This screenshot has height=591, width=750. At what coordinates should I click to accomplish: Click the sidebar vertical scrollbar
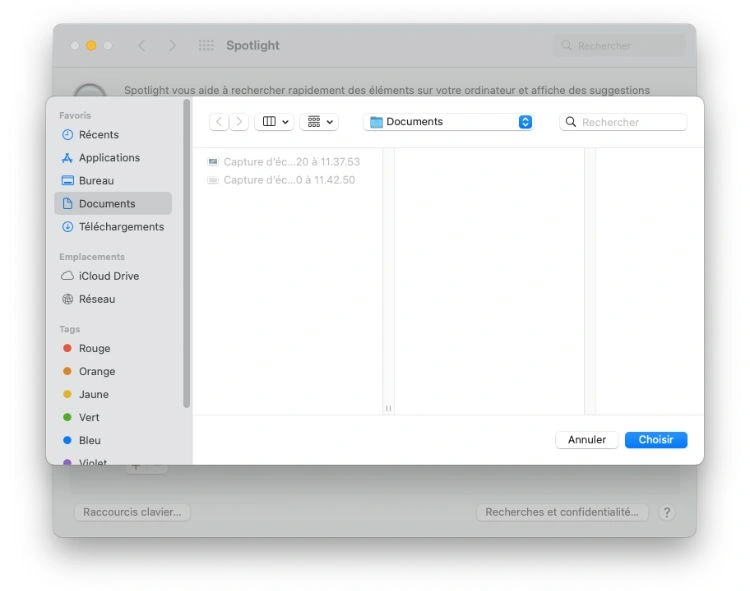(x=187, y=253)
